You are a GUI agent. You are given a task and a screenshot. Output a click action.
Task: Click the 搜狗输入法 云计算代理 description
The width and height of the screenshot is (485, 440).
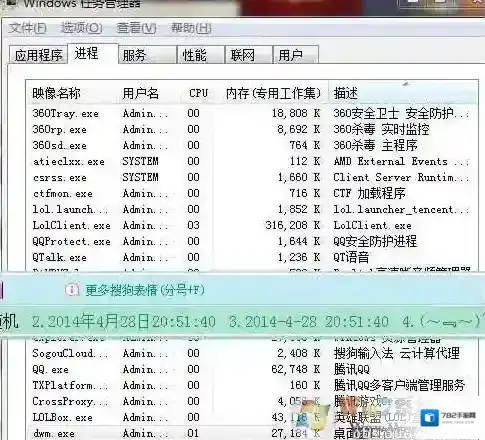[x=397, y=353]
